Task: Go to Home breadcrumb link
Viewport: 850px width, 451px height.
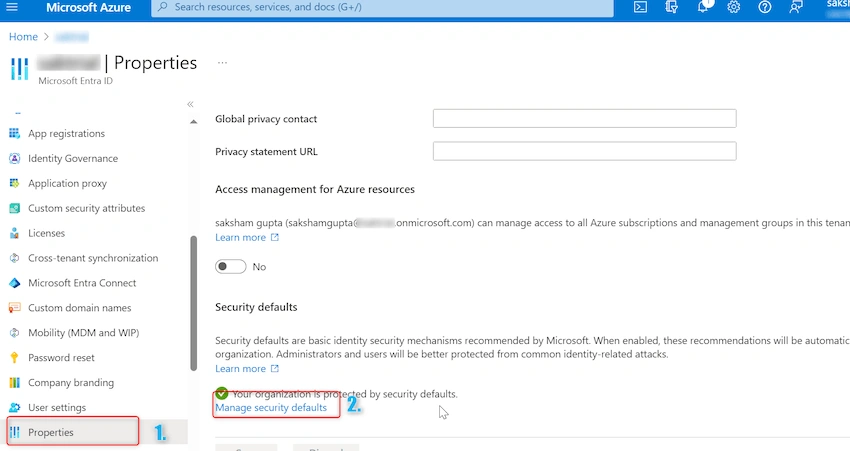Action: tap(23, 37)
